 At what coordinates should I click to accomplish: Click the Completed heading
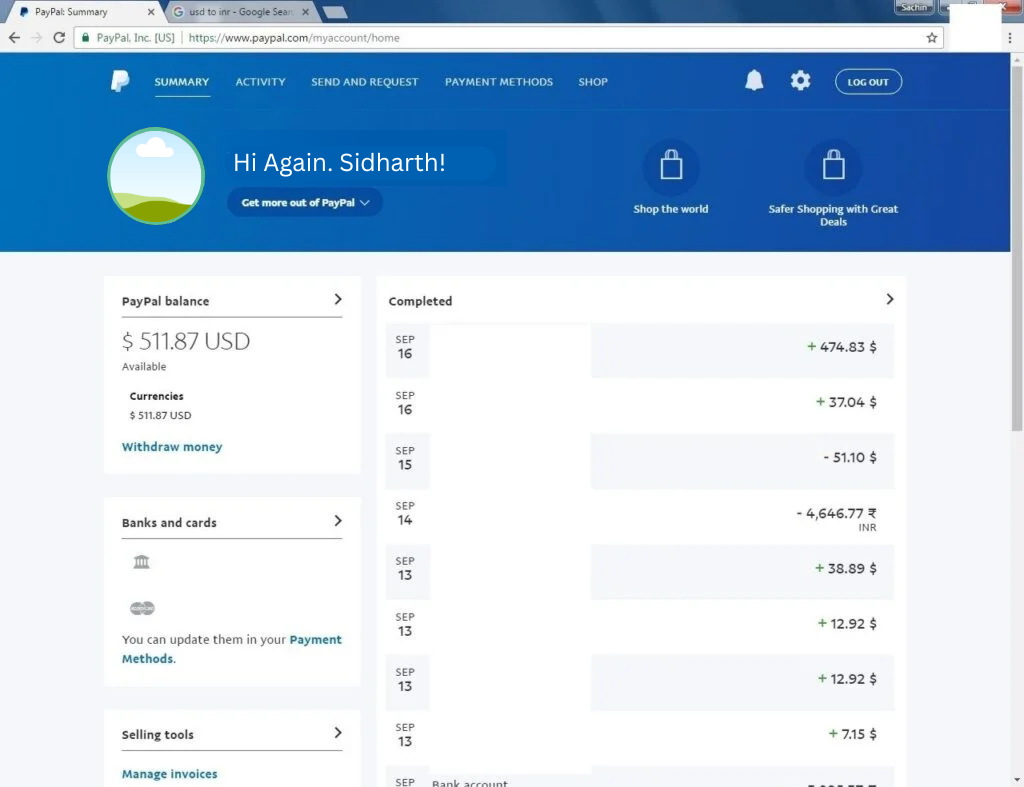click(x=421, y=301)
